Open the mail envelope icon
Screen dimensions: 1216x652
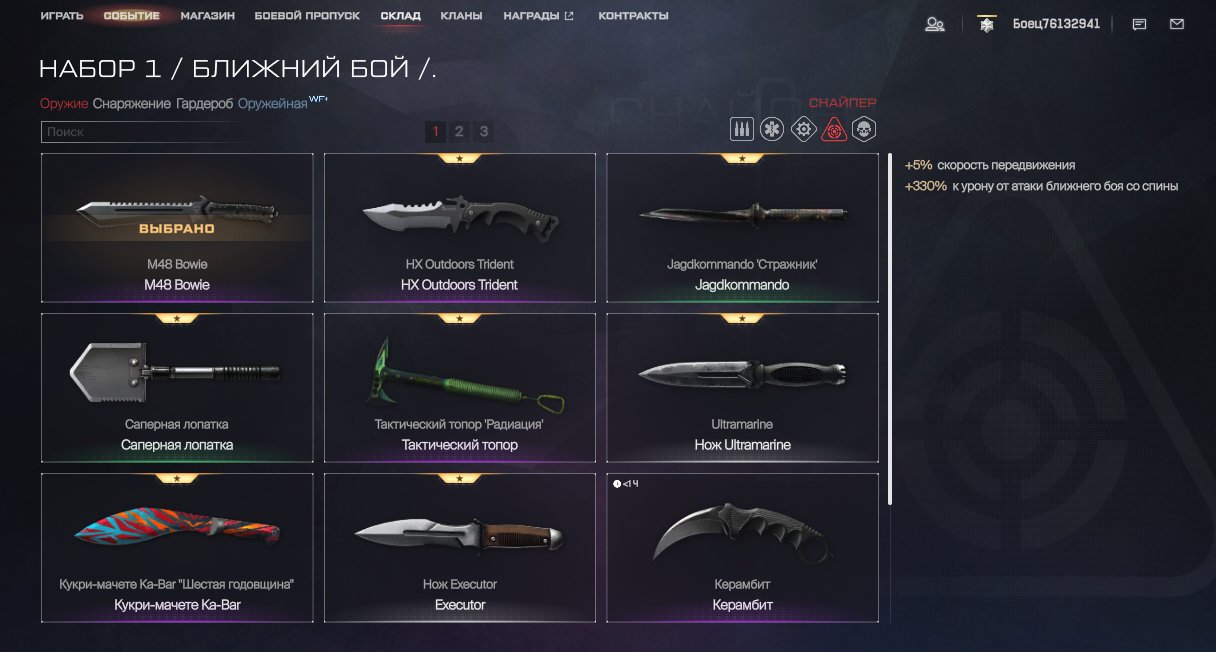1176,24
